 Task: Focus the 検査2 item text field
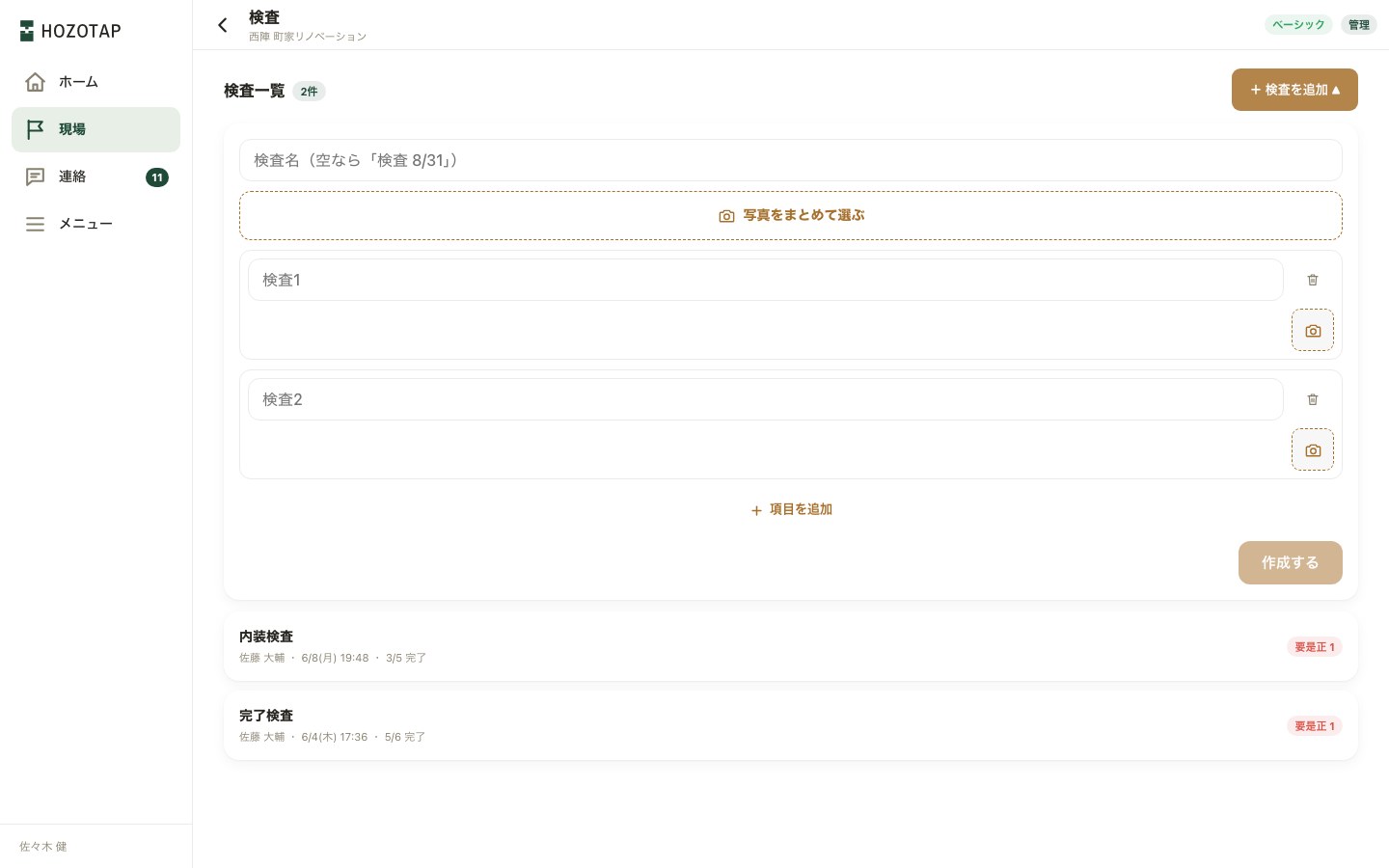(x=766, y=399)
